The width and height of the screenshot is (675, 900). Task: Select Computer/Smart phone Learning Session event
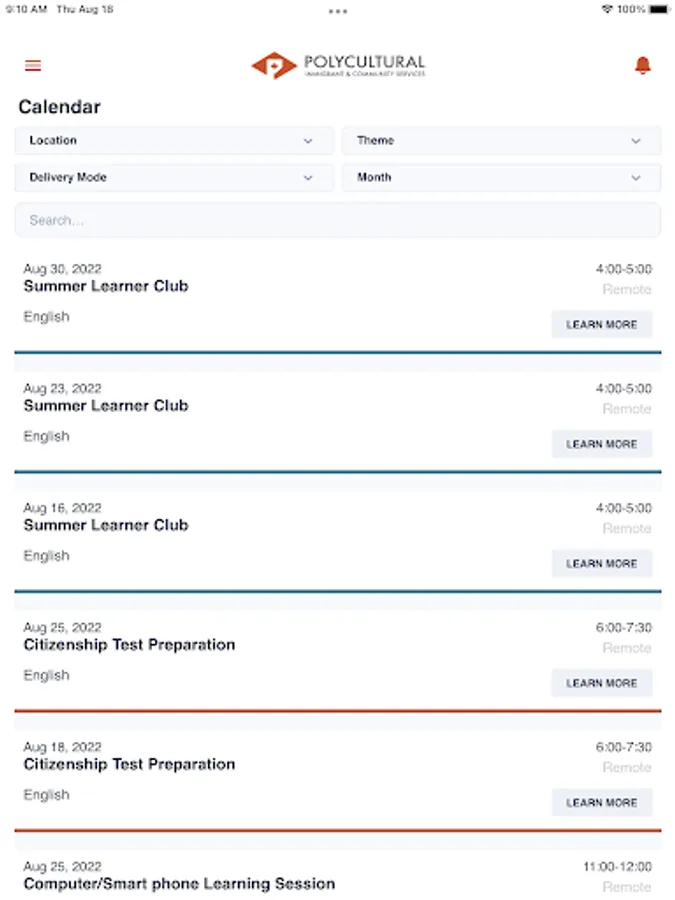pyautogui.click(x=179, y=884)
